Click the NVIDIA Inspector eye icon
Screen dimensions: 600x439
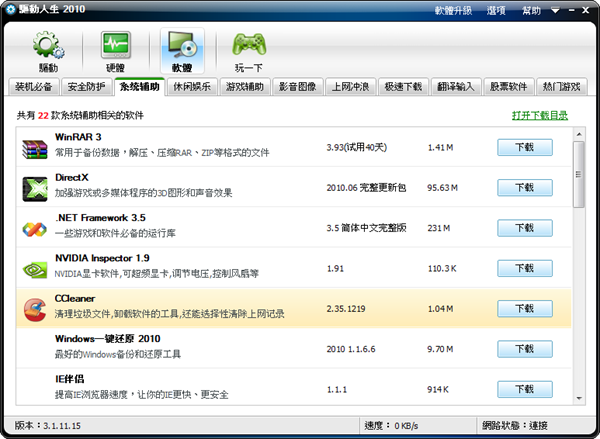pyautogui.click(x=35, y=270)
